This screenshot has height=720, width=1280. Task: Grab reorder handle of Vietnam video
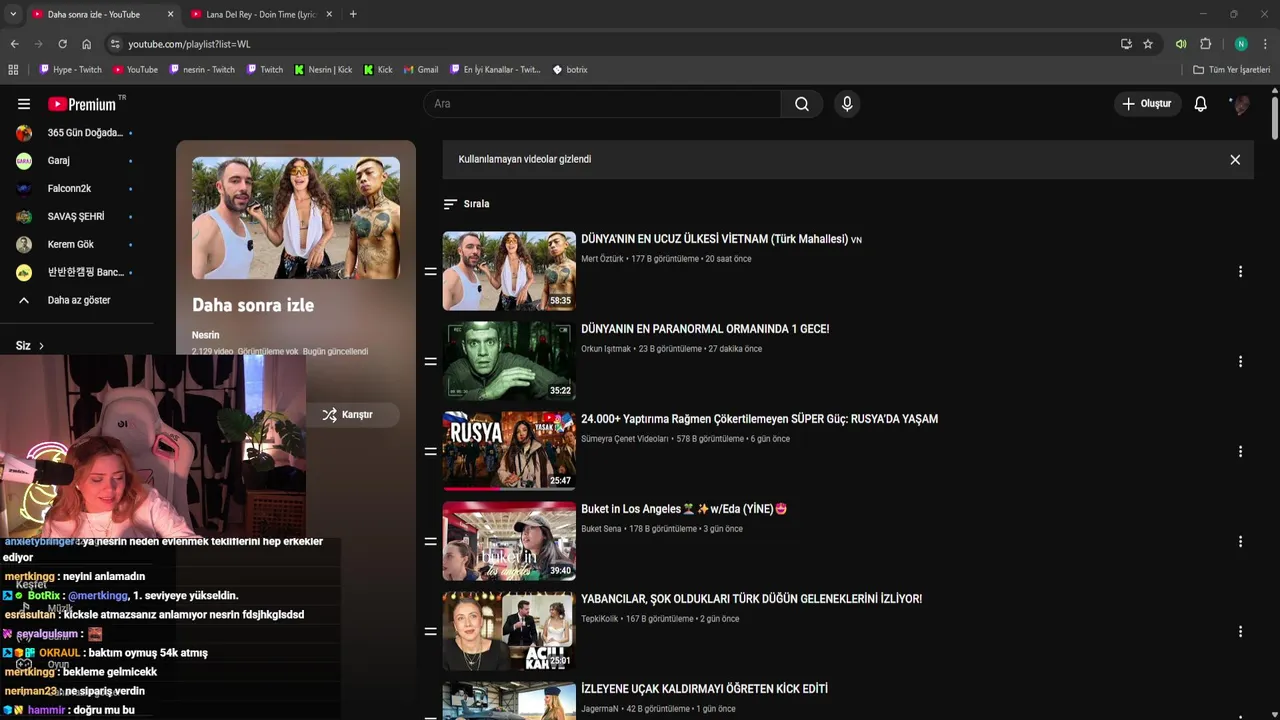click(431, 271)
